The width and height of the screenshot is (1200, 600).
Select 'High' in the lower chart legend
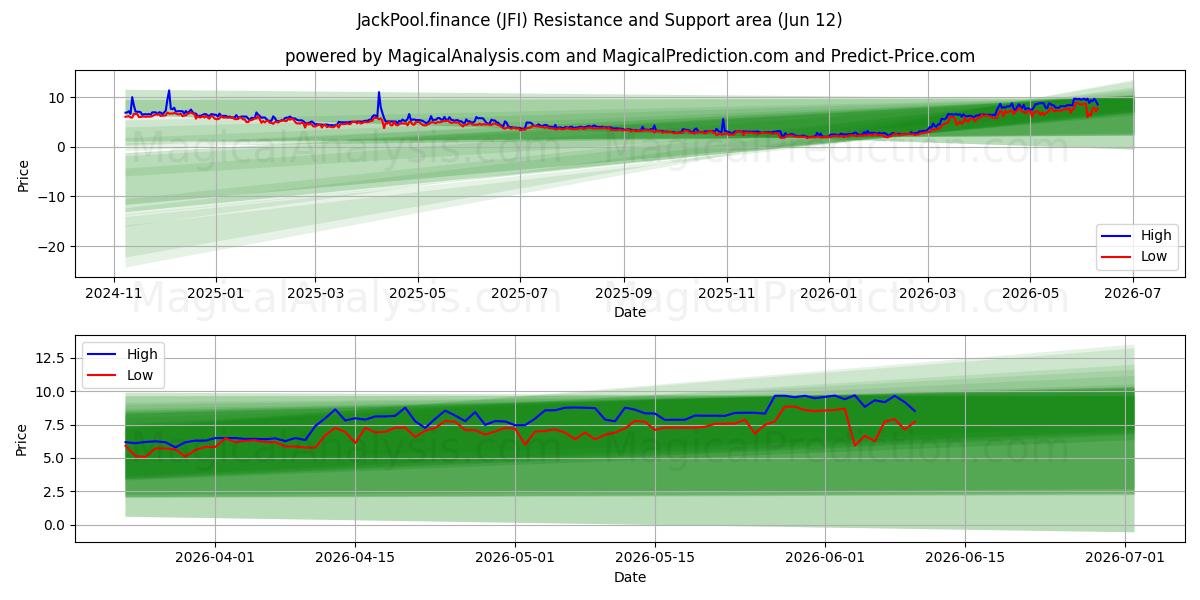click(142, 354)
